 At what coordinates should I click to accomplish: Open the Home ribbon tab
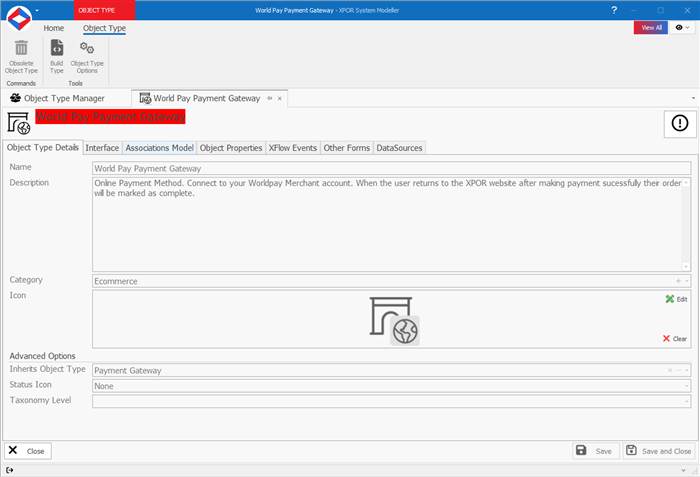click(54, 28)
